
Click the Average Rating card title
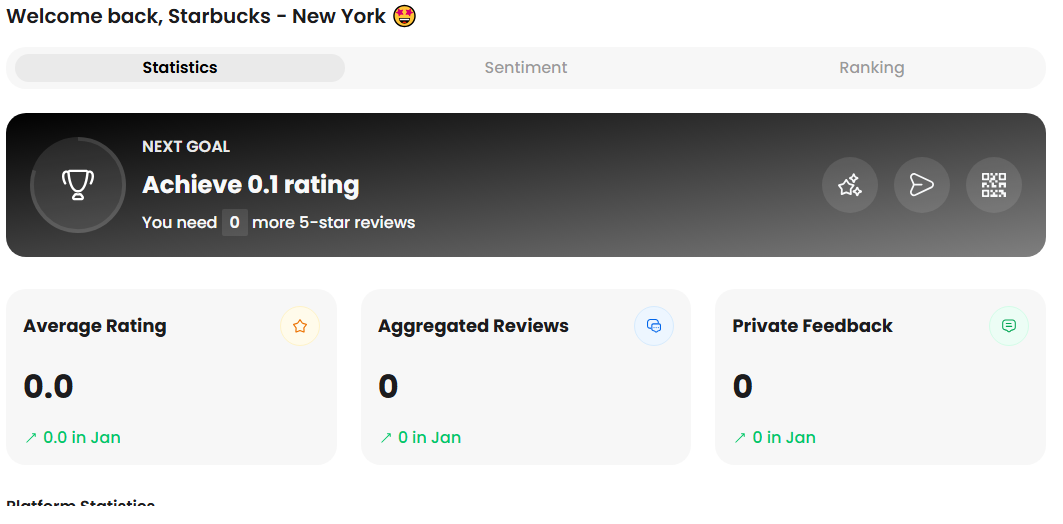(x=95, y=326)
